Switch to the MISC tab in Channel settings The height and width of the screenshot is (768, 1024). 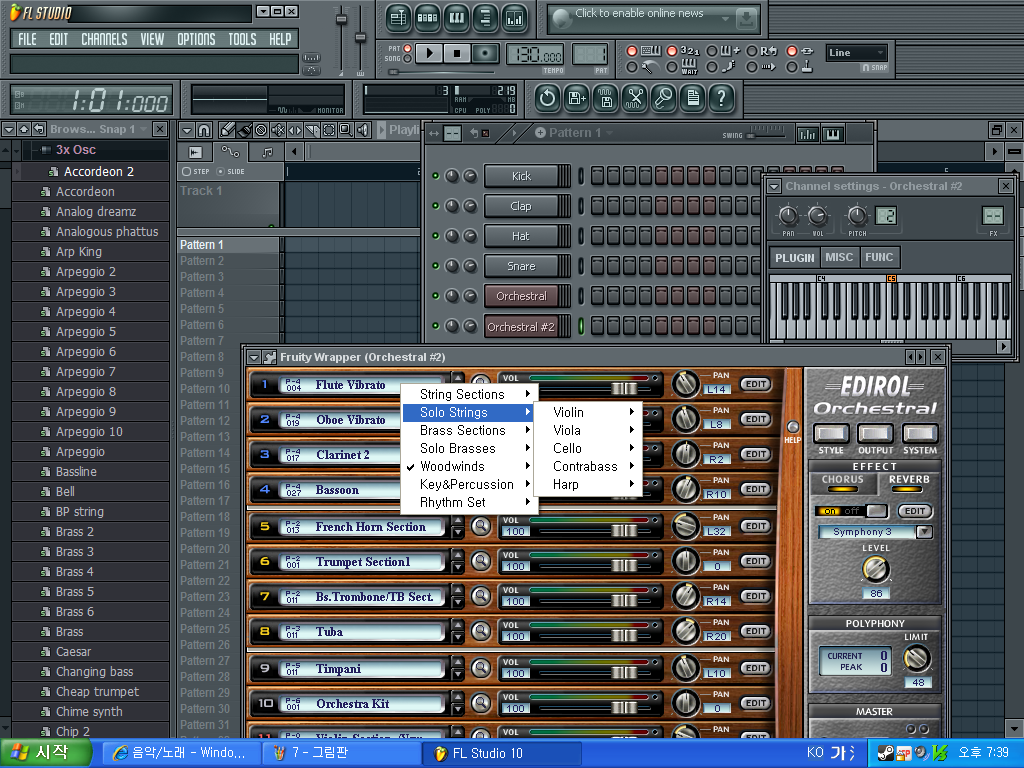839,257
